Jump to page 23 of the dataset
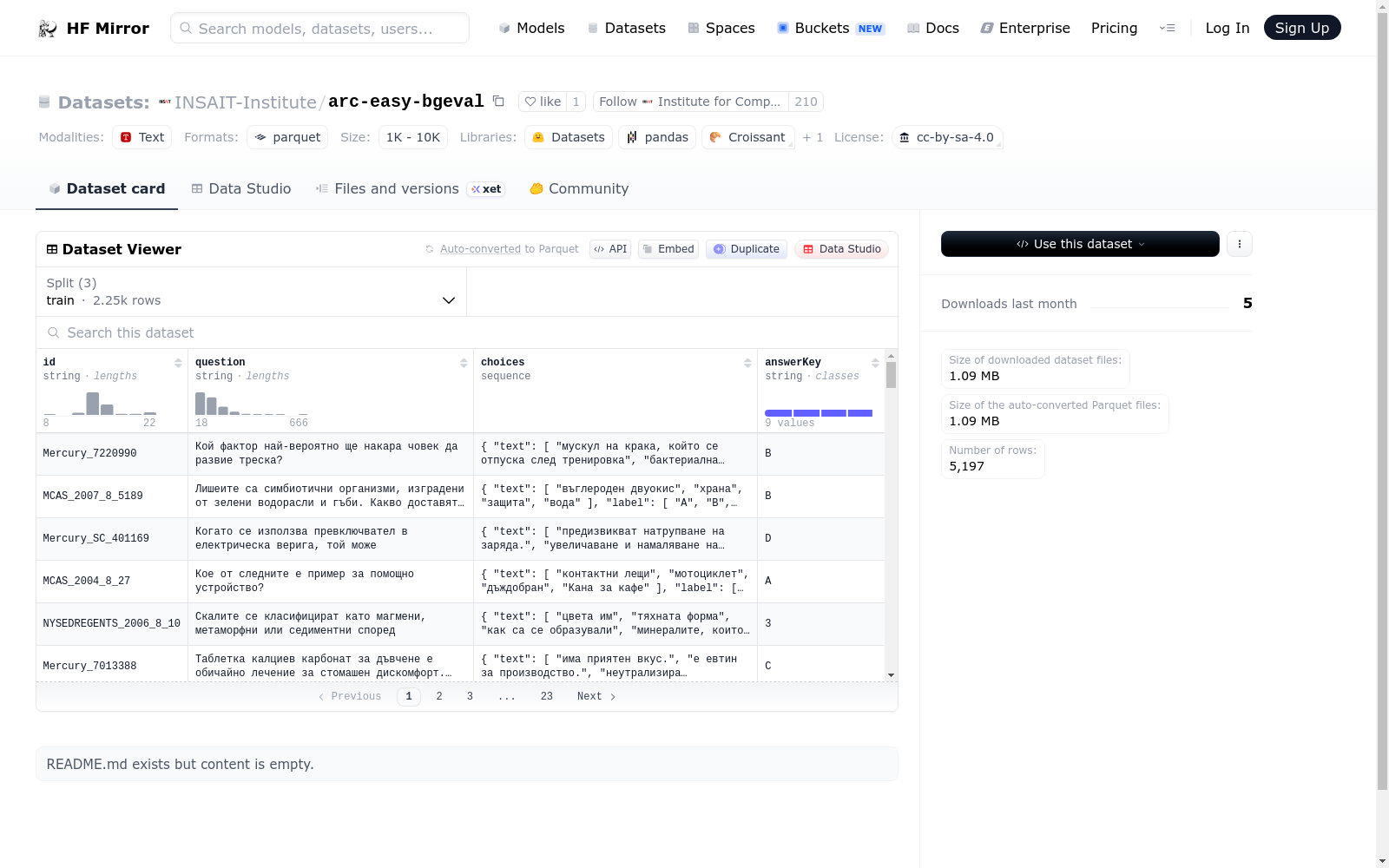The width and height of the screenshot is (1389, 868). [547, 696]
